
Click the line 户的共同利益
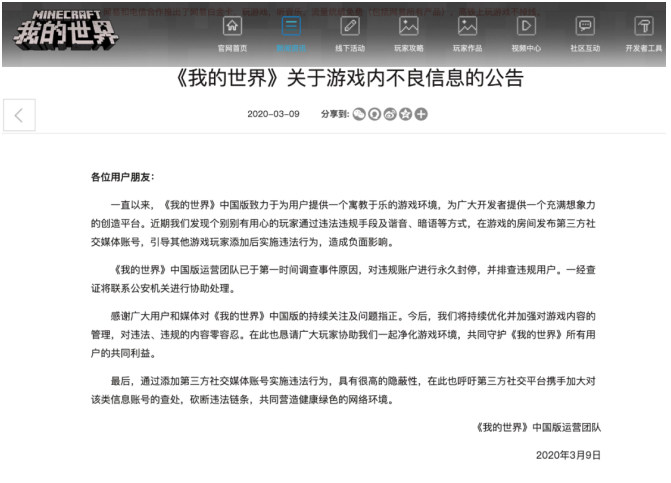[124, 354]
